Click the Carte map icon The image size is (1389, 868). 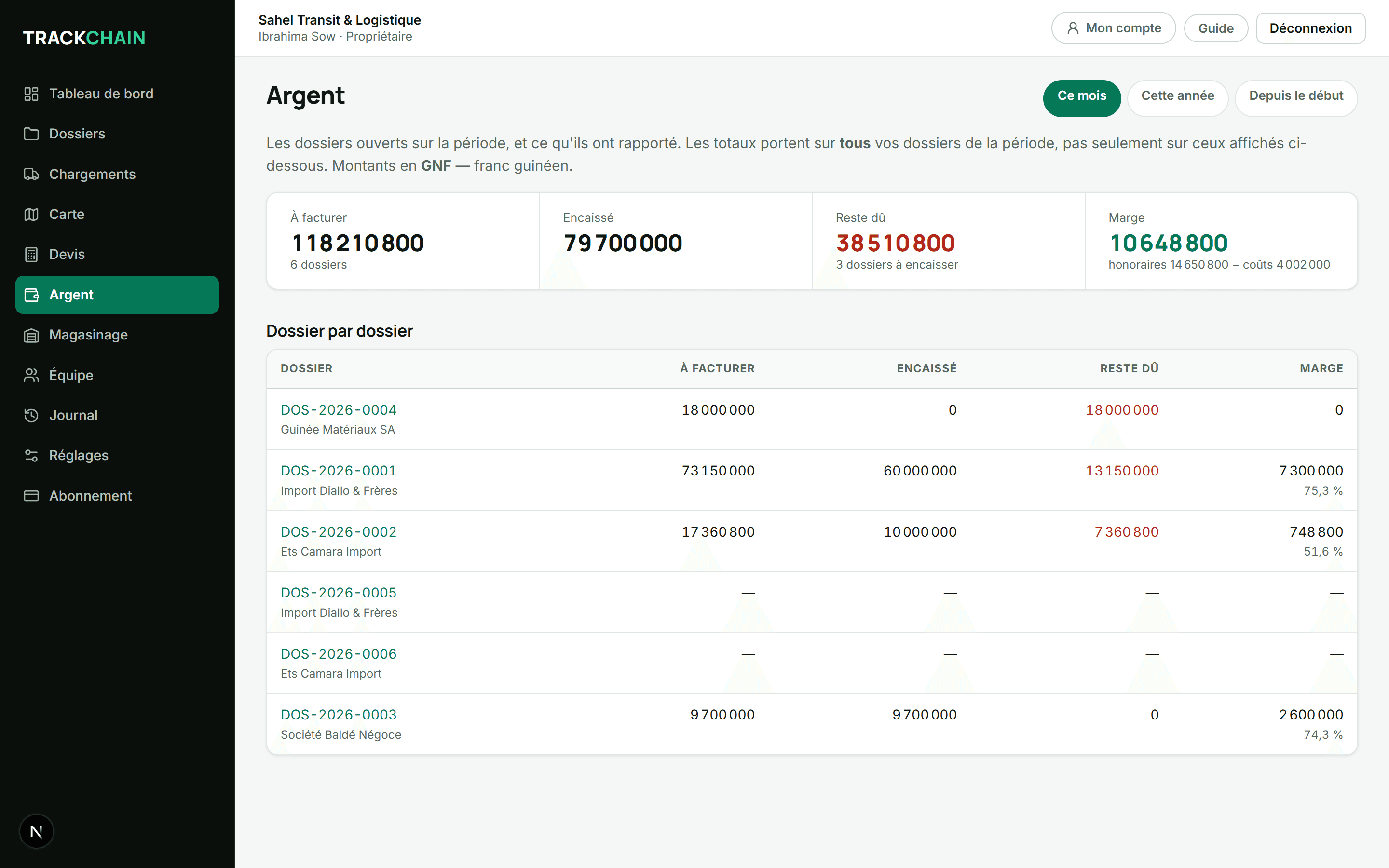(x=31, y=214)
